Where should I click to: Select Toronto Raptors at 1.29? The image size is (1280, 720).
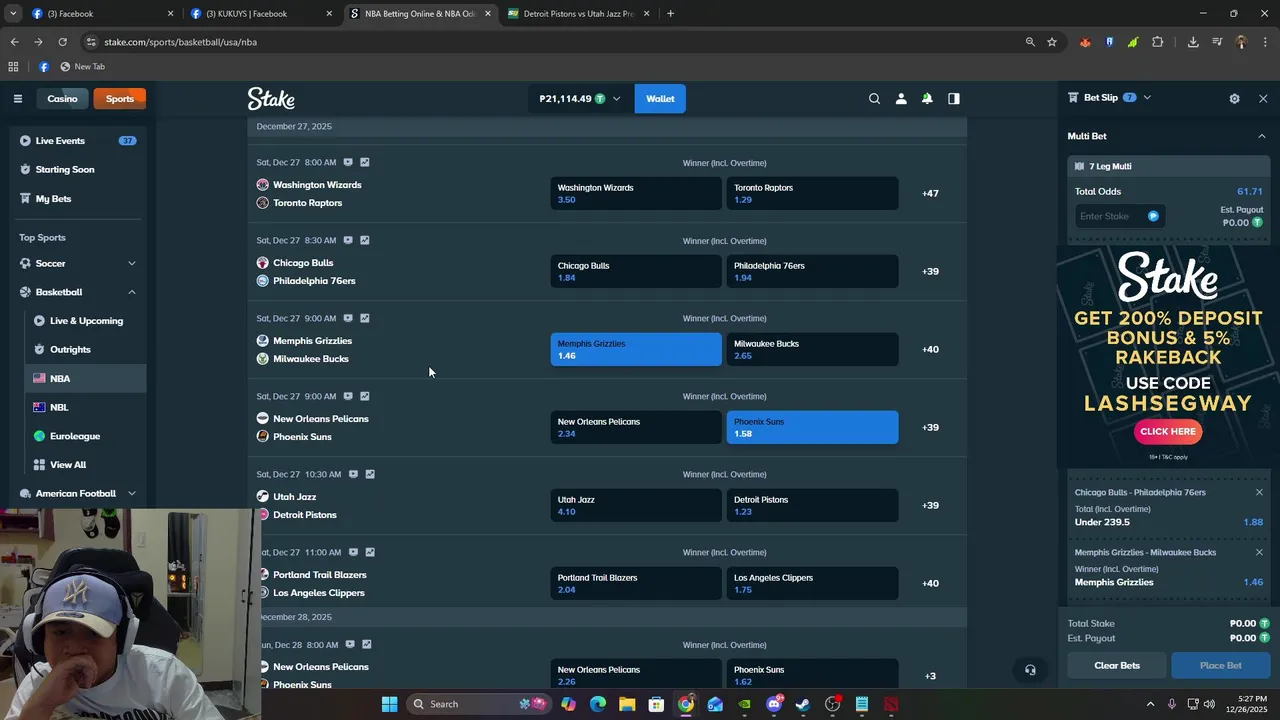coord(812,193)
